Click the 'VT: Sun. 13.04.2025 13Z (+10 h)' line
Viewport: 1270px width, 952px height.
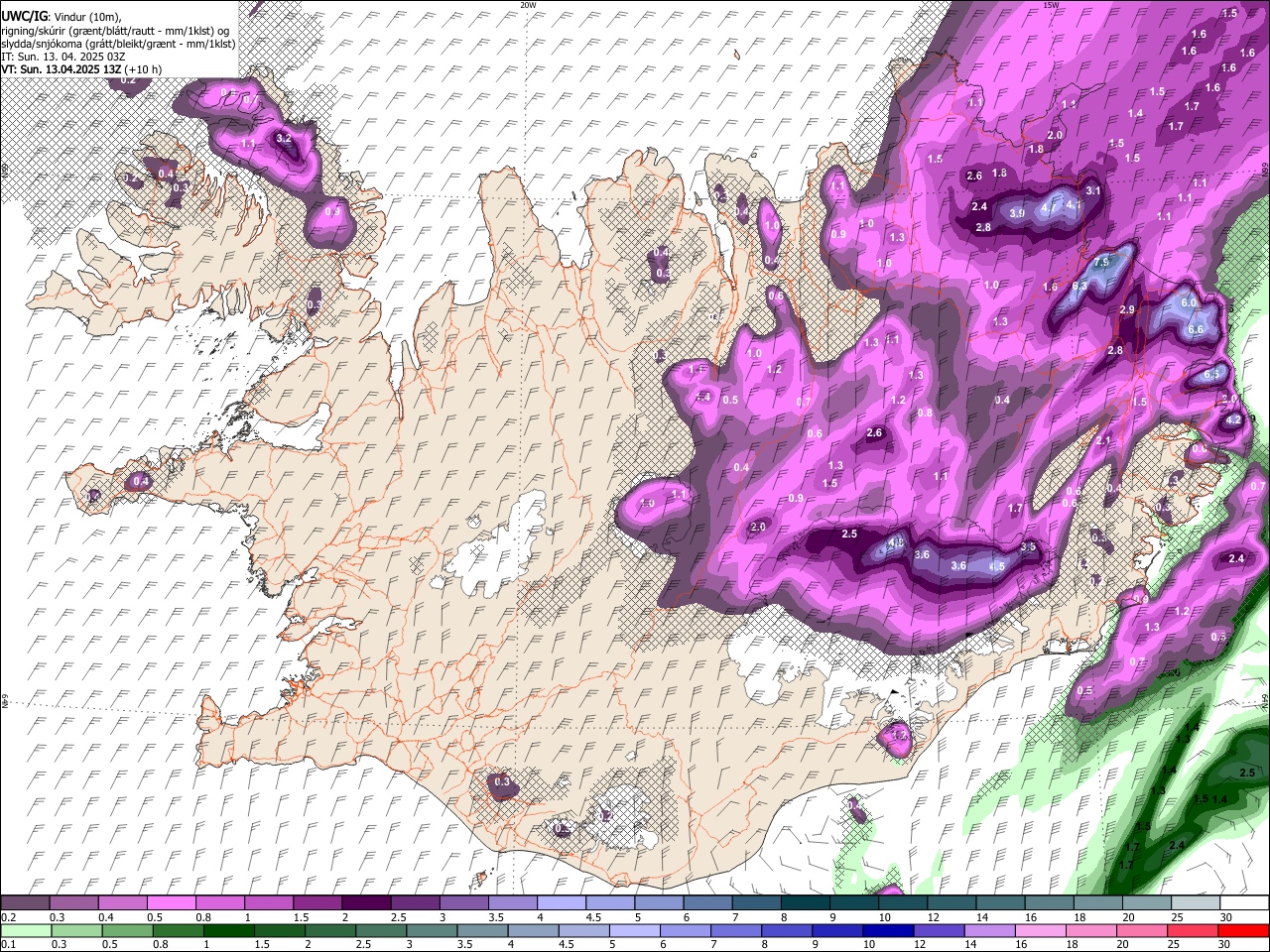(79, 69)
